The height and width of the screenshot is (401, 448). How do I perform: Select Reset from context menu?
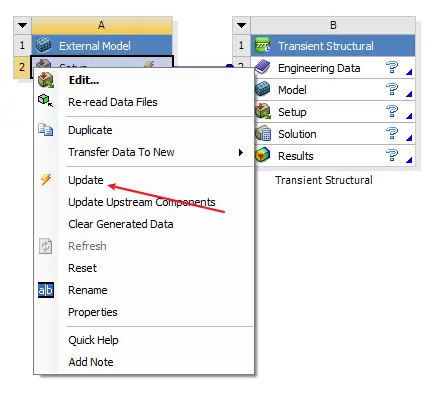pos(82,268)
